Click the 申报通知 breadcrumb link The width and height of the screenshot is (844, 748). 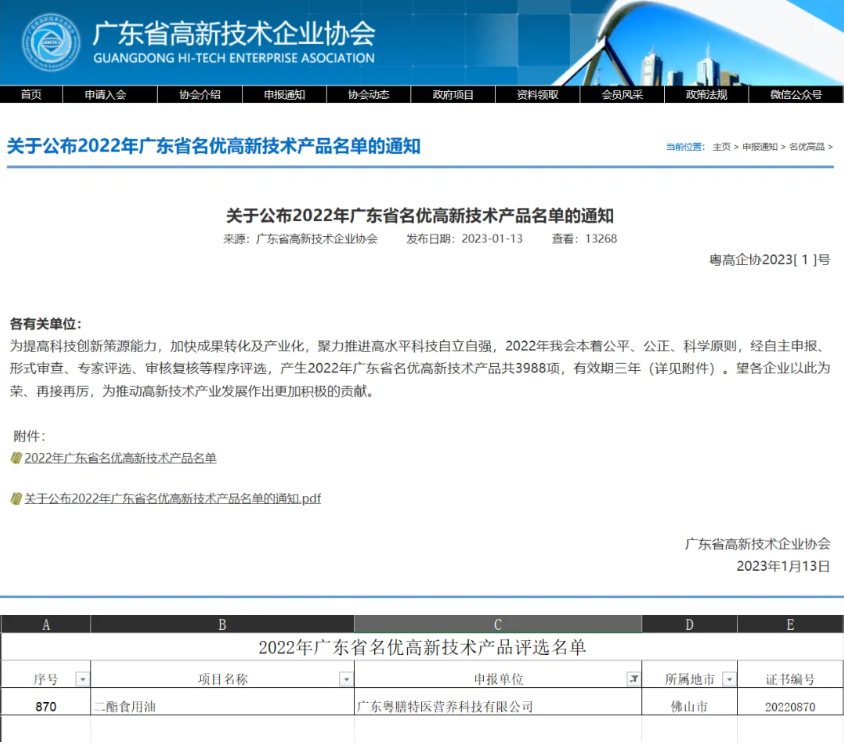coord(759,147)
